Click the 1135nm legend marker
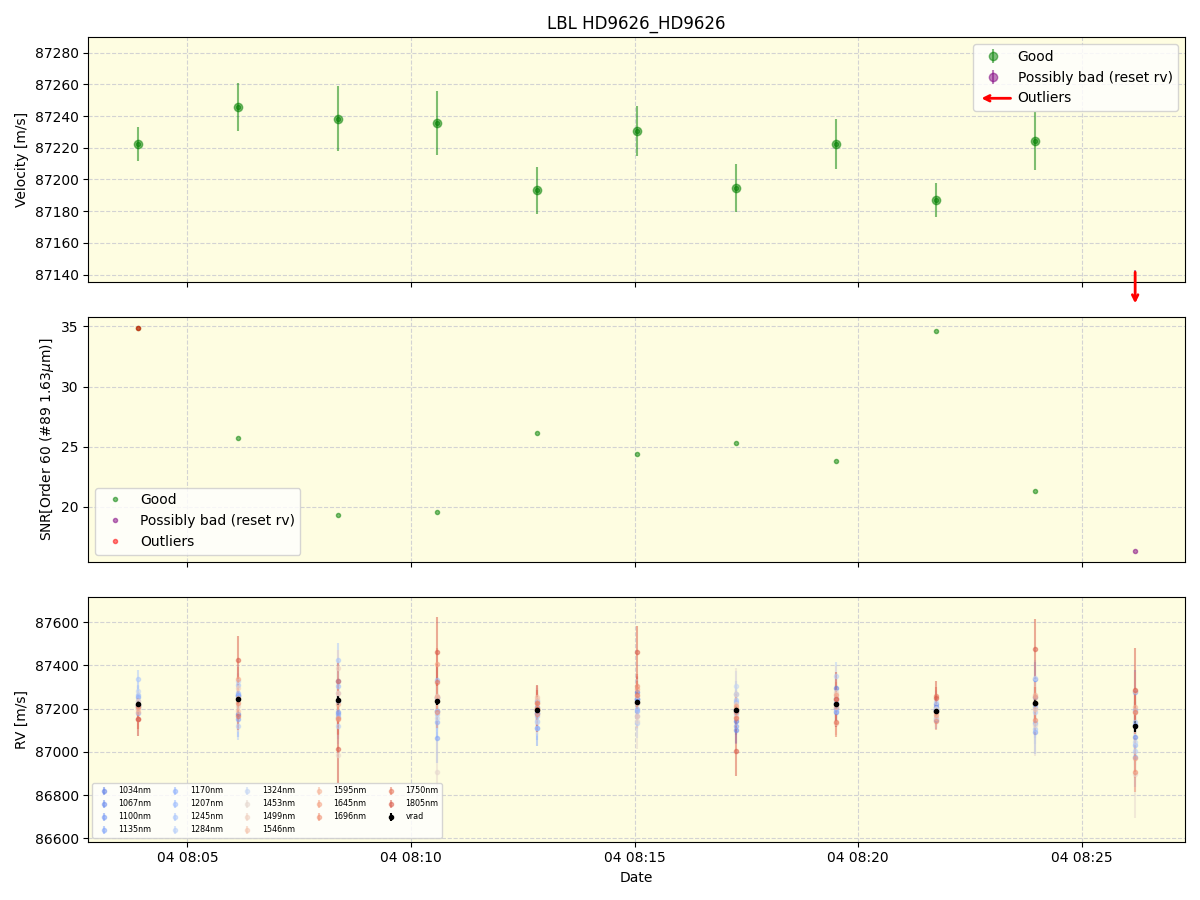This screenshot has height=900, width=1200. (104, 830)
